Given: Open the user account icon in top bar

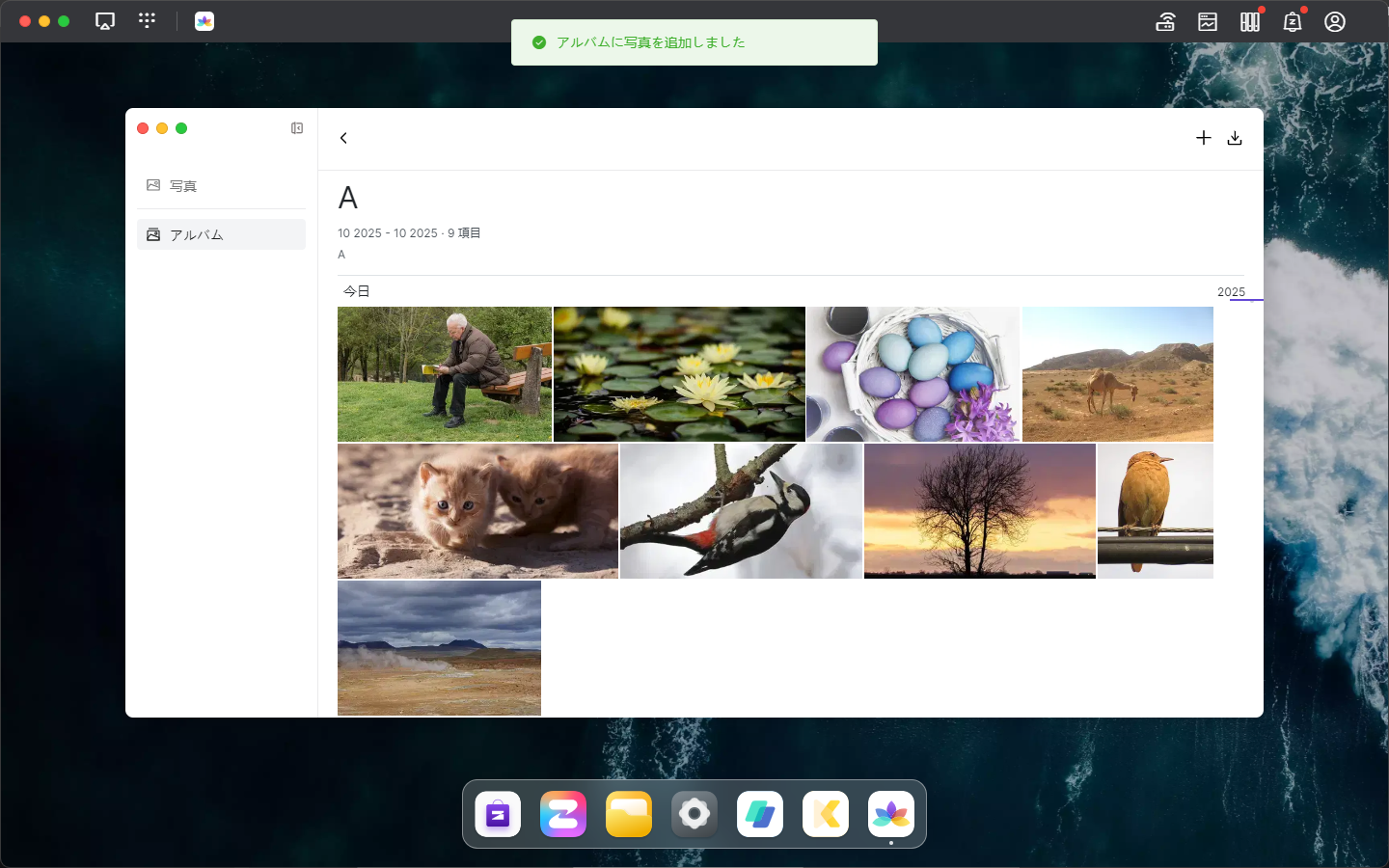Looking at the screenshot, I should coord(1335,21).
